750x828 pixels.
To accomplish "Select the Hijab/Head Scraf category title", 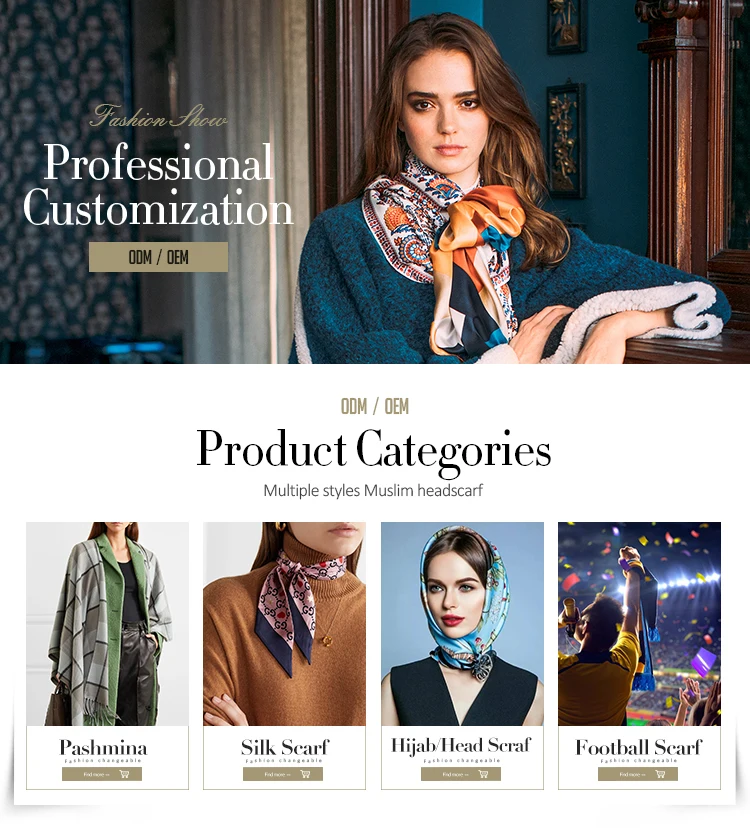I will coord(461,746).
